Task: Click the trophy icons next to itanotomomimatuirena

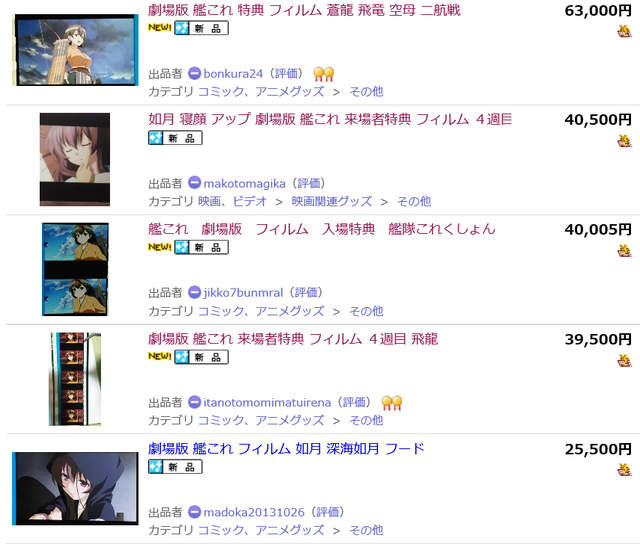Action: (x=392, y=403)
